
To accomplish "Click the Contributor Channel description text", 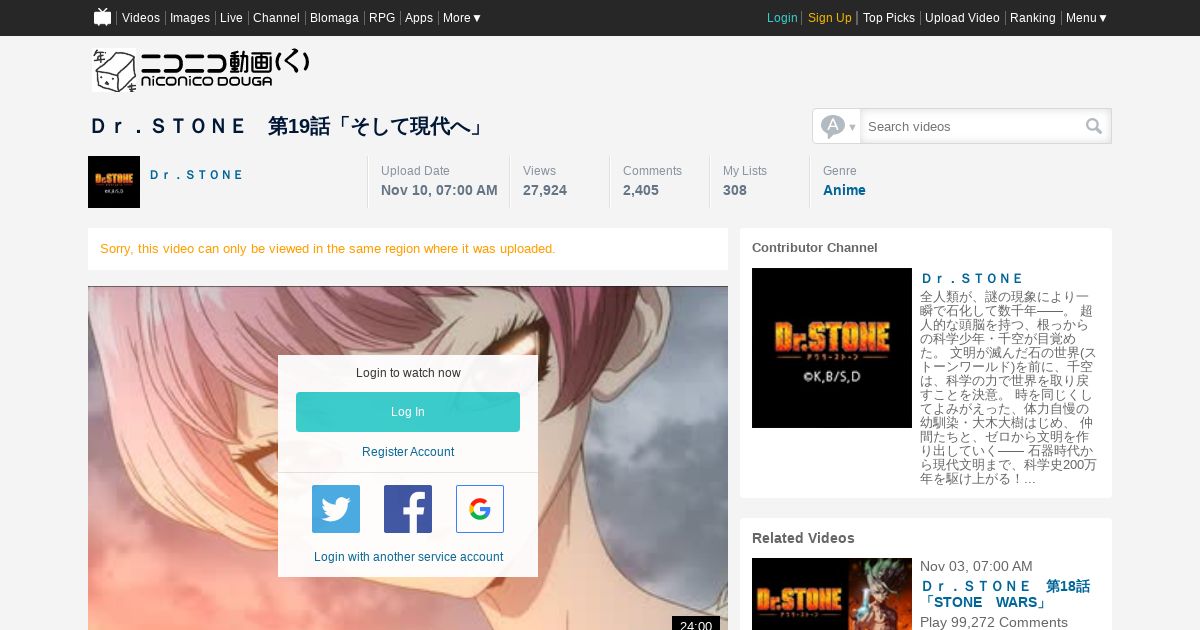I will coord(1008,388).
